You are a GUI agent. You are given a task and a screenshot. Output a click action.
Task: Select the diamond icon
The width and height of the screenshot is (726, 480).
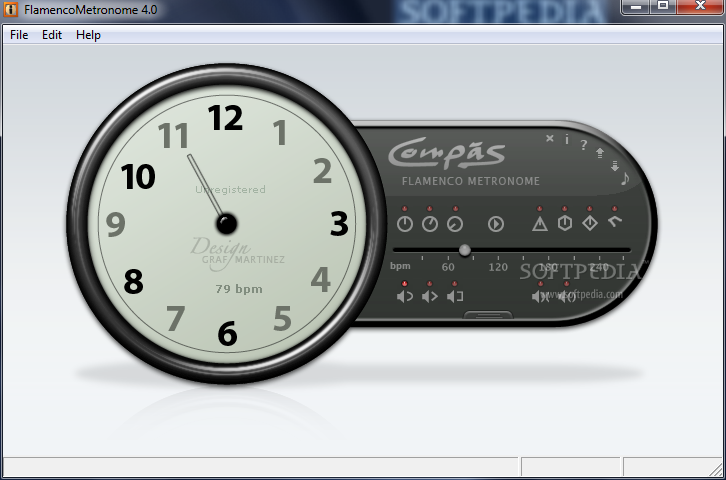pyautogui.click(x=589, y=223)
